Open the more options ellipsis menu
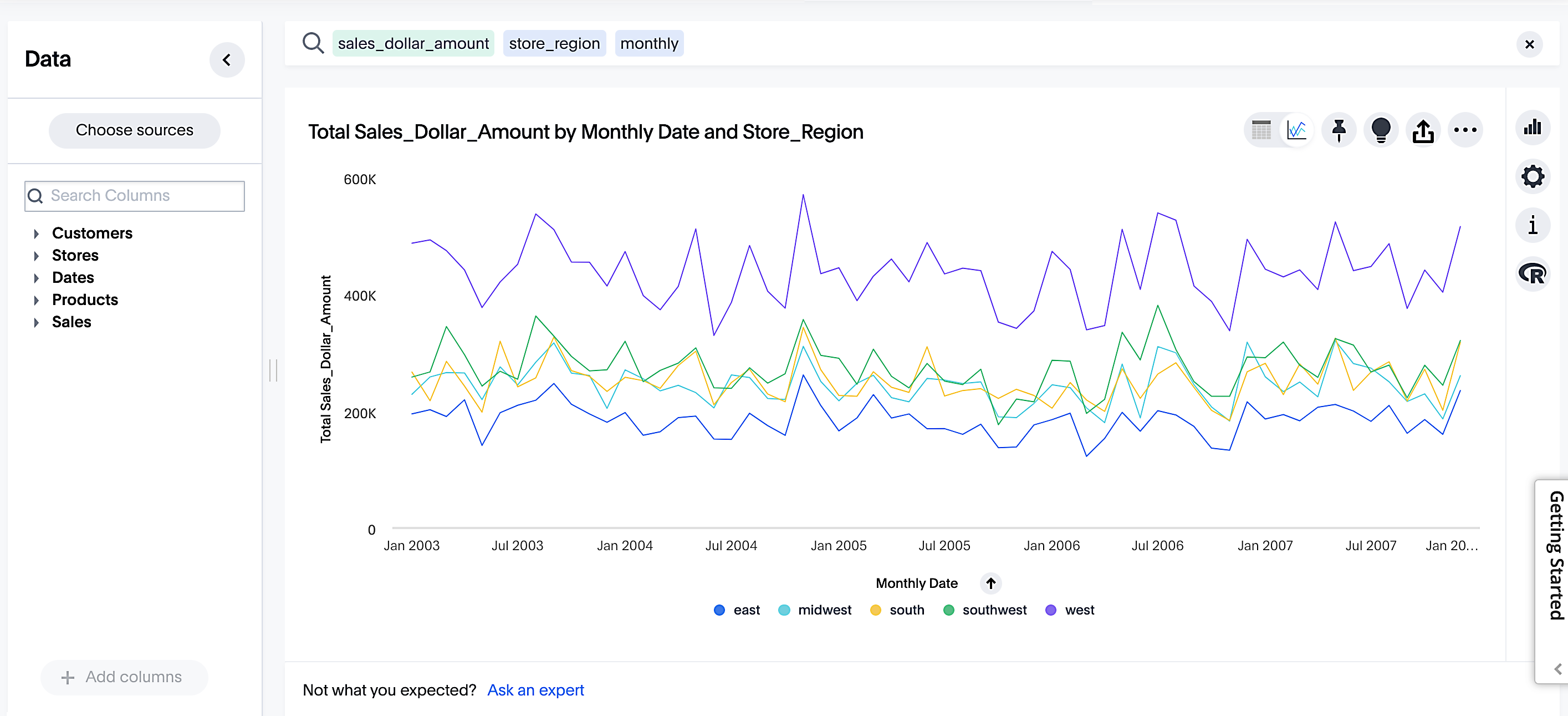The width and height of the screenshot is (1568, 716). coord(1465,130)
